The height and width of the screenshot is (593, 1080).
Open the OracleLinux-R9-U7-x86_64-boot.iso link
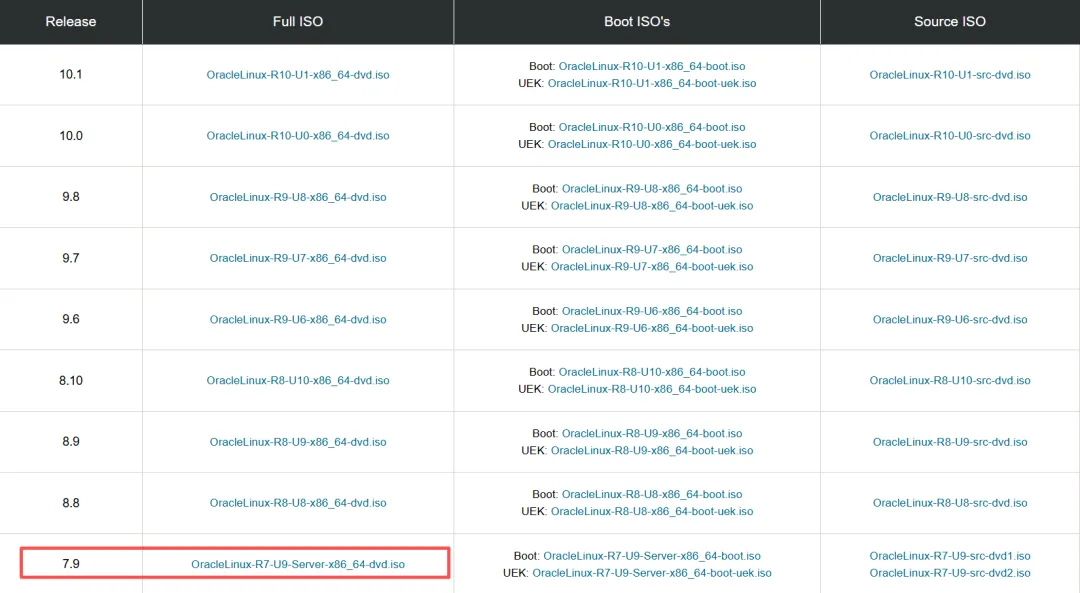point(652,249)
